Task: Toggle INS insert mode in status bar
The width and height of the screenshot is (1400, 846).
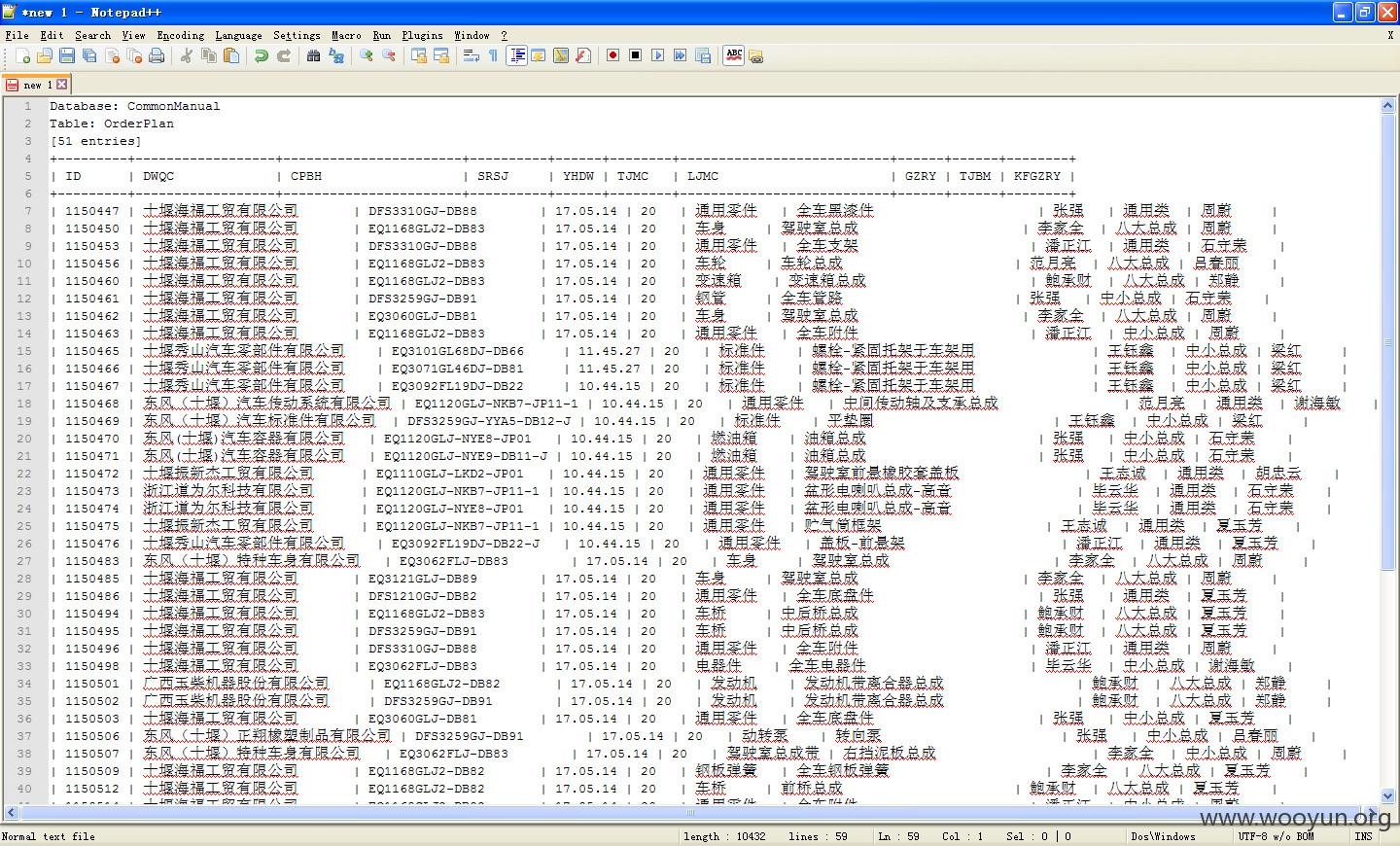Action: click(x=1363, y=836)
